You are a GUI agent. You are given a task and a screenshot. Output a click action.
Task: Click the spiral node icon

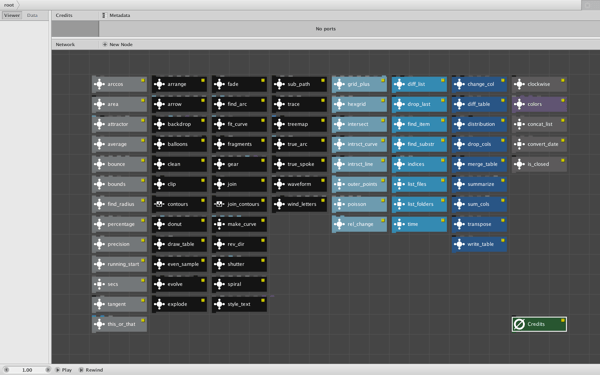pos(219,284)
